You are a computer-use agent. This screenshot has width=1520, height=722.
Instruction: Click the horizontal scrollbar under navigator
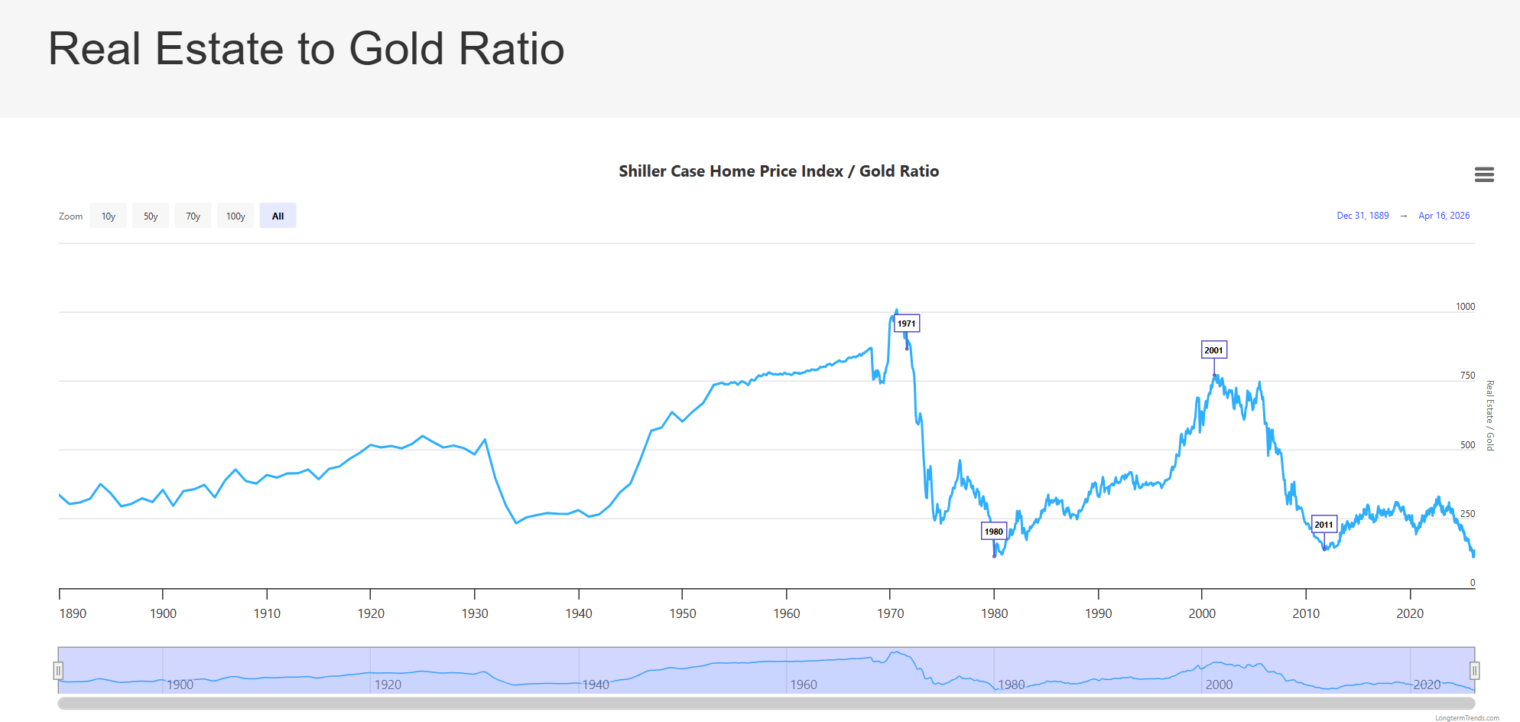(766, 703)
